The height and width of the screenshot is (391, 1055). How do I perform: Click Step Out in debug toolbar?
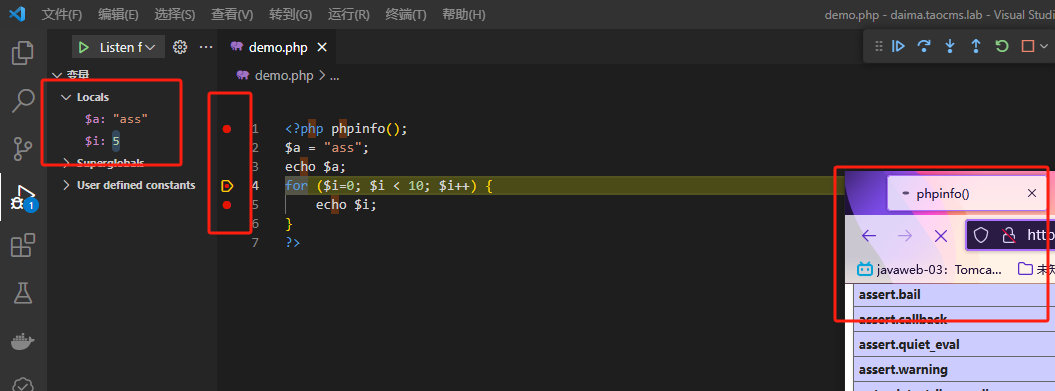coord(976,46)
